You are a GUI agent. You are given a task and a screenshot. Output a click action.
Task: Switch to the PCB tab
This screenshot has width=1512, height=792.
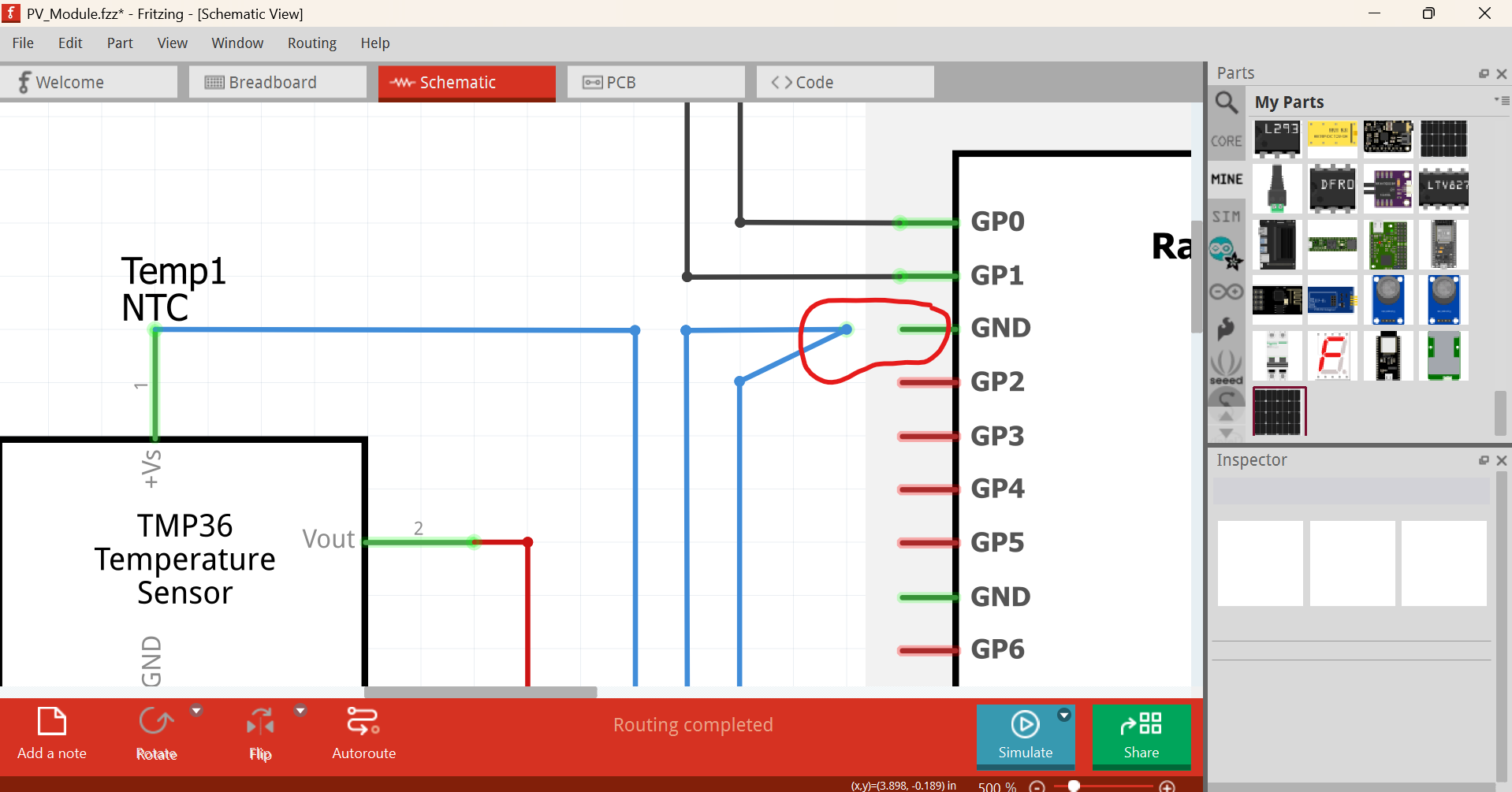656,82
